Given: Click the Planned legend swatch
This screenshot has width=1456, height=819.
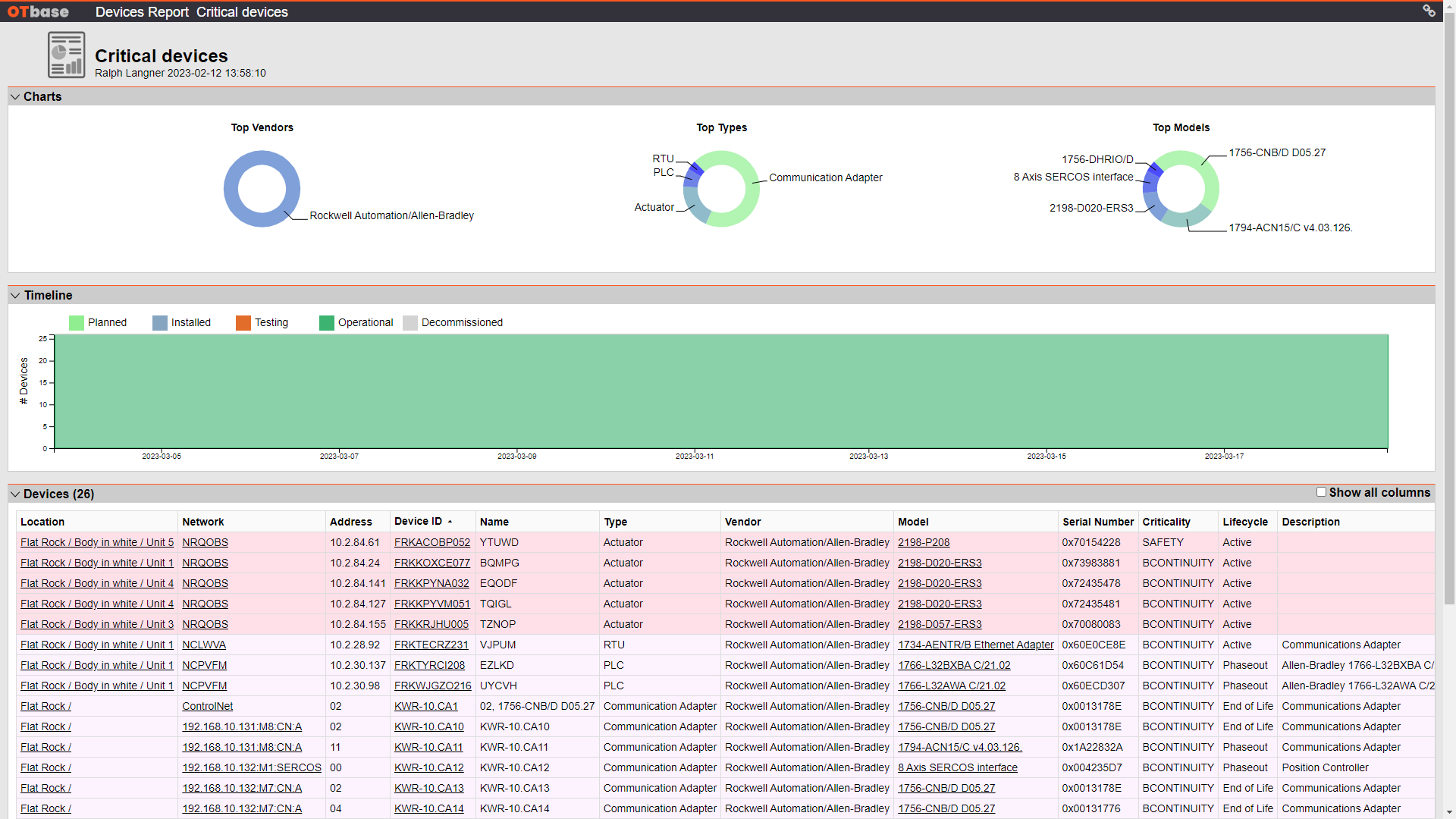Looking at the screenshot, I should point(77,323).
